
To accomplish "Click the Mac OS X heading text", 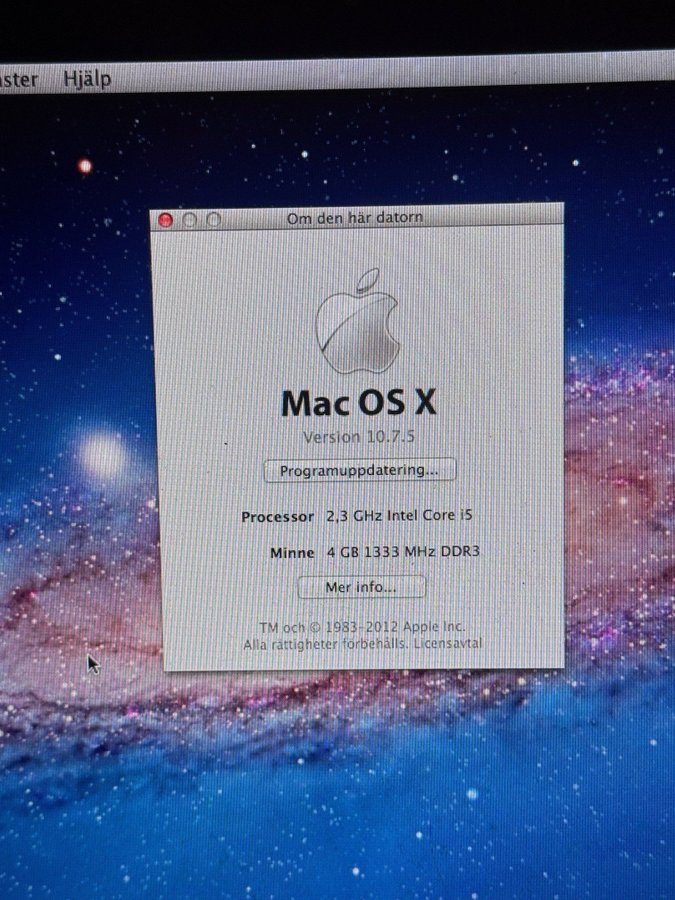I will tap(359, 402).
